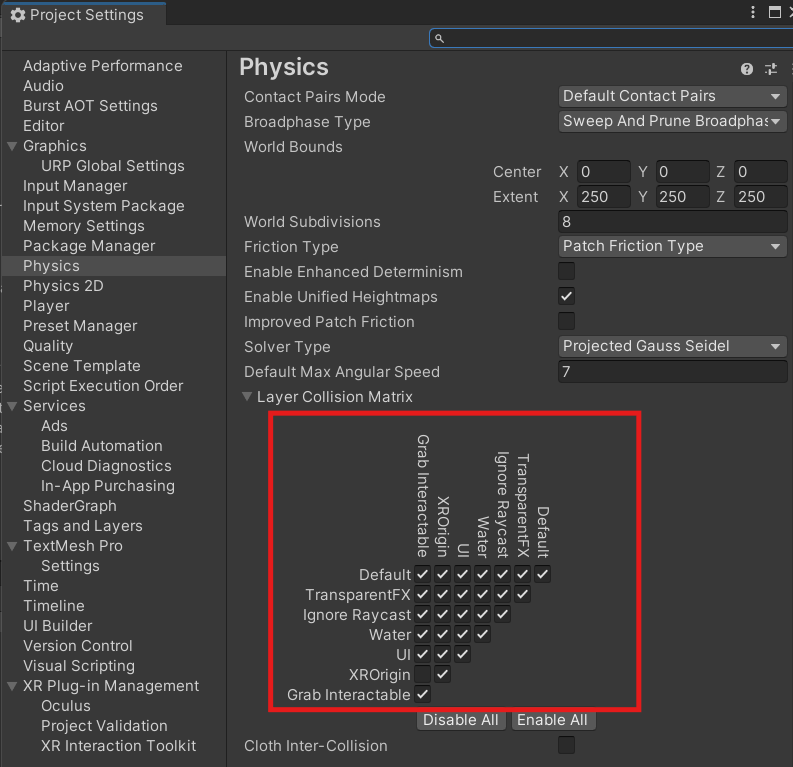Screen dimensions: 793x767
Task: Click World Bounds Extent Z field
Action: pos(761,197)
